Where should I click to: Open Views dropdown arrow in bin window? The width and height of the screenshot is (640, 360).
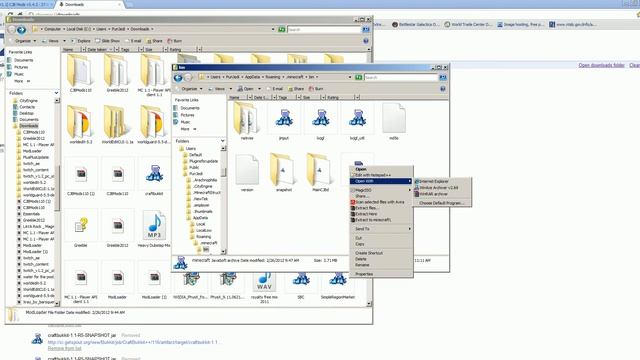[231, 89]
